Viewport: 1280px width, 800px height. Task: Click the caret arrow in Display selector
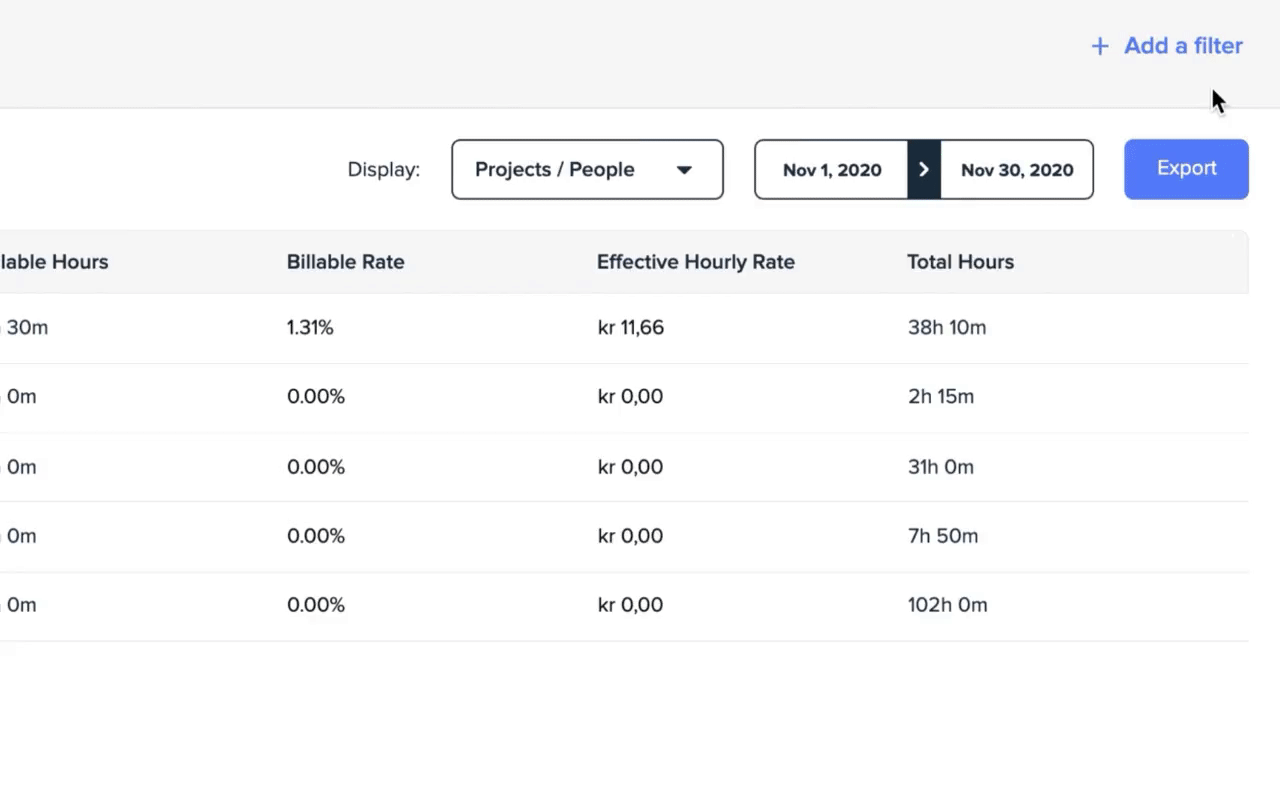coord(684,170)
